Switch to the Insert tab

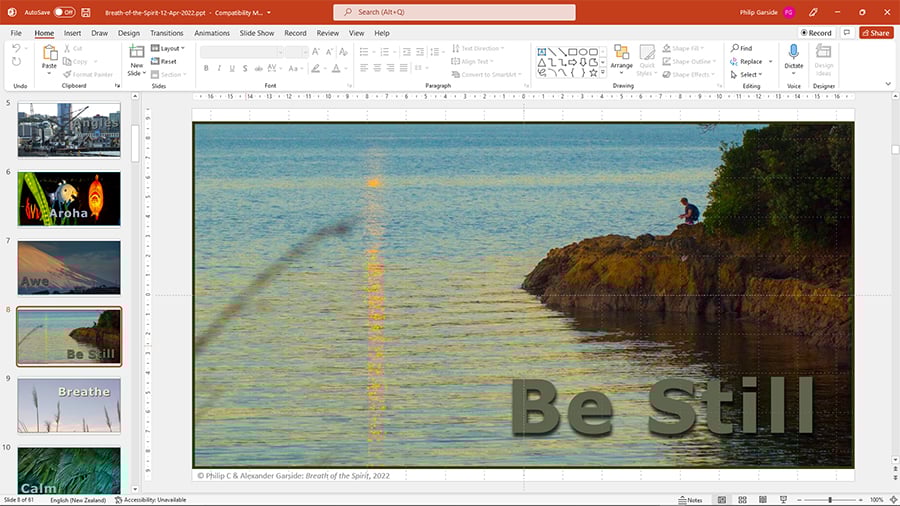pyautogui.click(x=72, y=33)
